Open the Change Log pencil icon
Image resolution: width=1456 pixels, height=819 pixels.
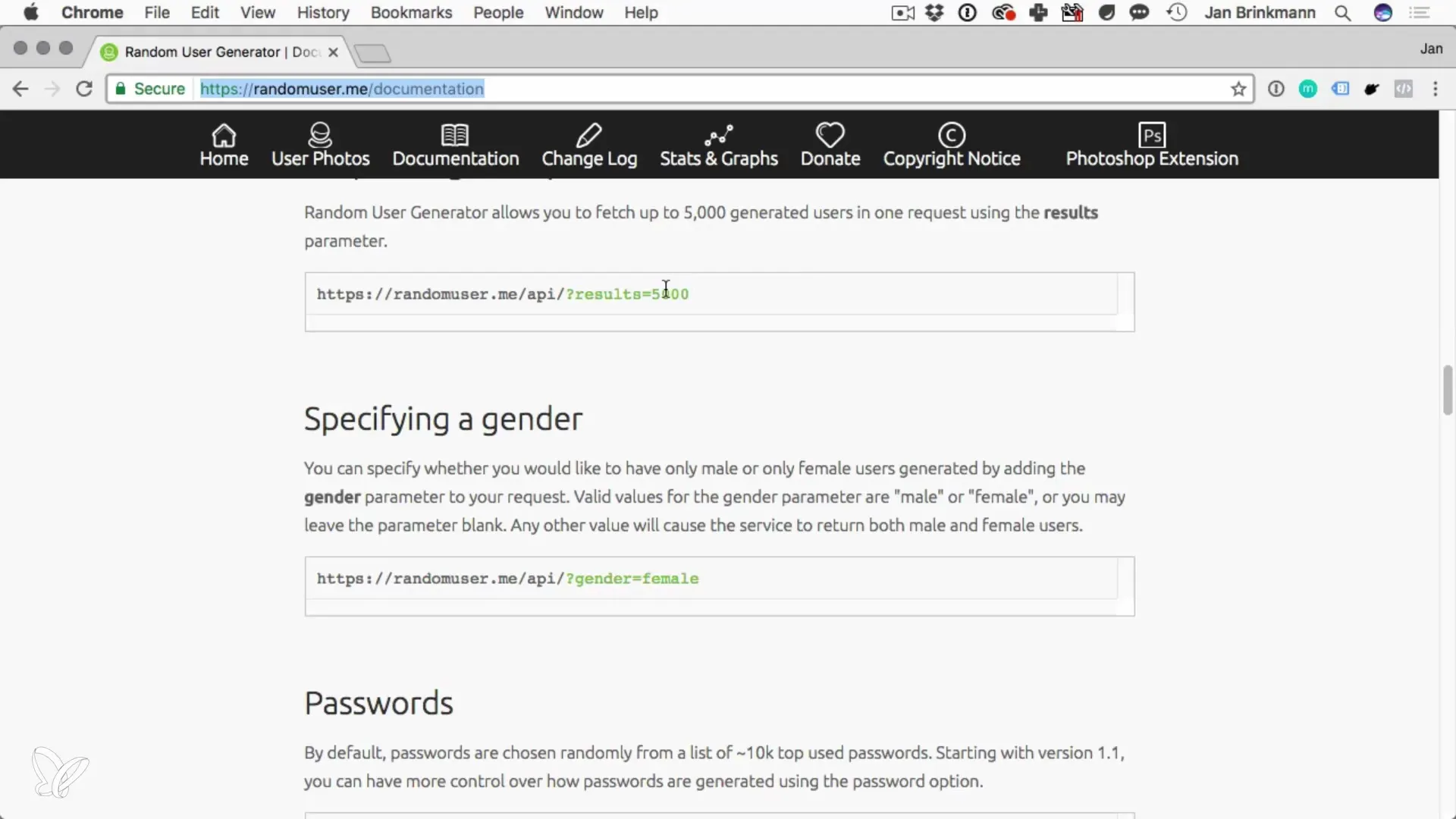tap(588, 136)
